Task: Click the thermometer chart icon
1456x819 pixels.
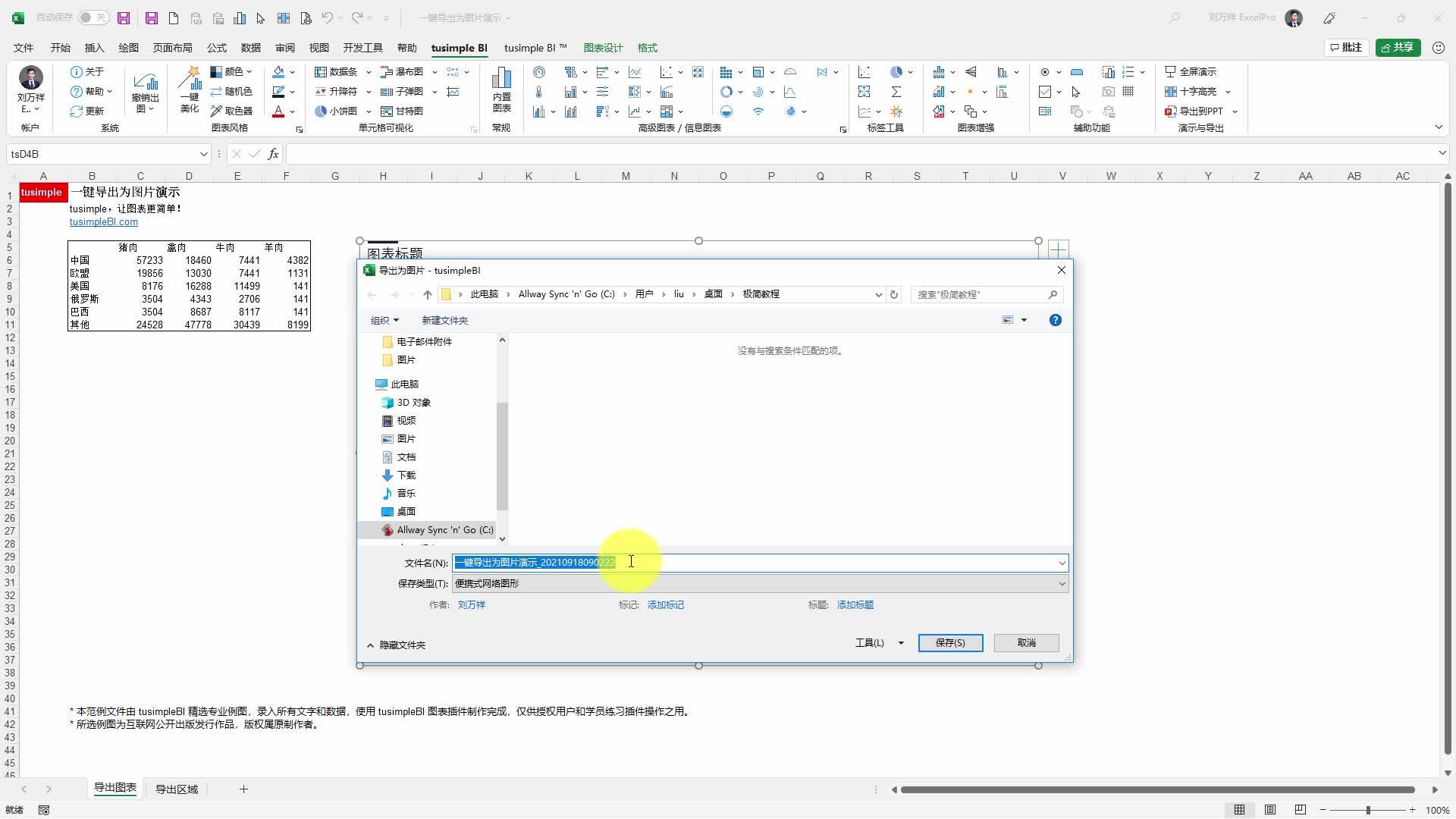Action: (x=538, y=92)
